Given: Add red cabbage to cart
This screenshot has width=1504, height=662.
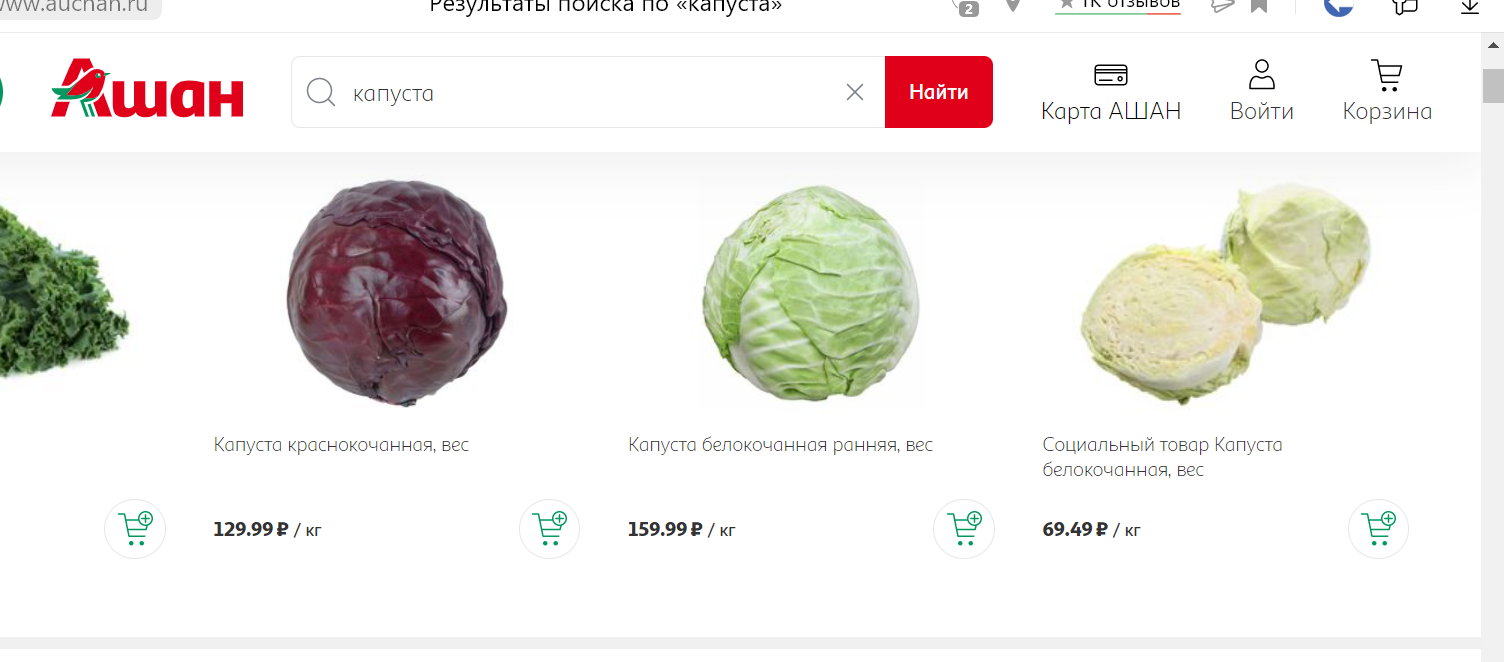Looking at the screenshot, I should click(x=550, y=529).
